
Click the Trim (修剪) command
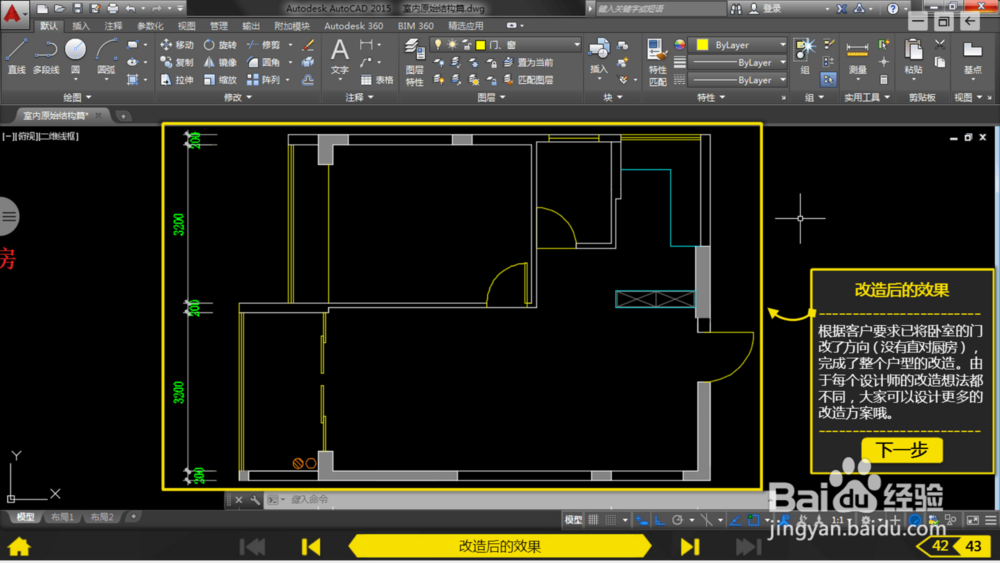click(263, 45)
